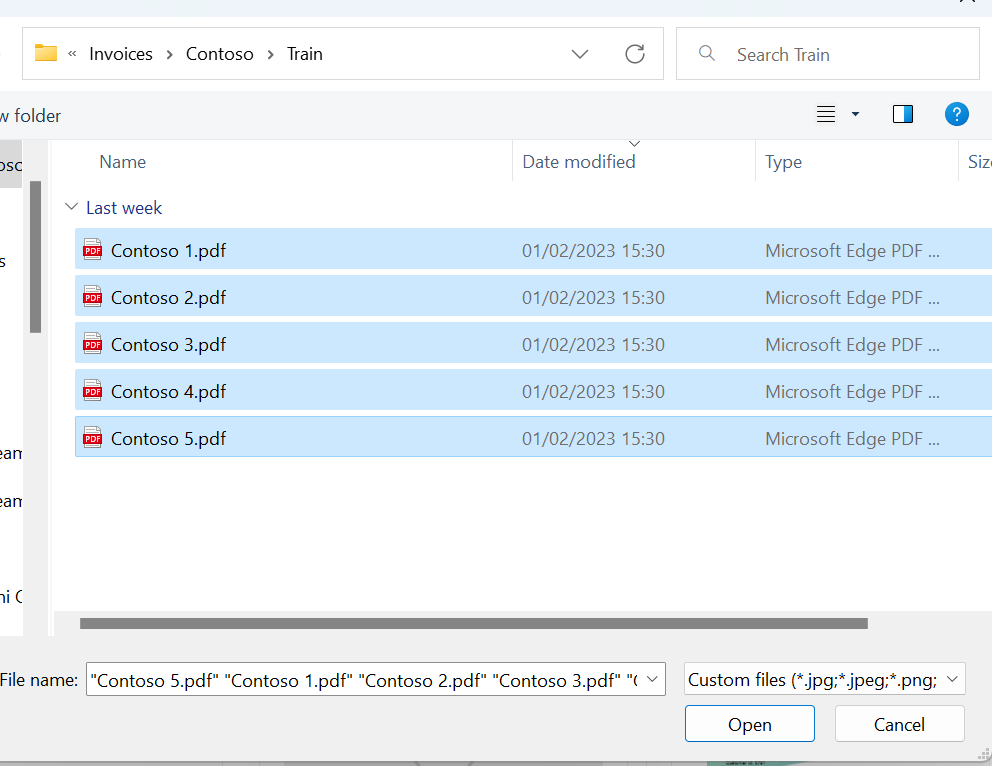The width and height of the screenshot is (992, 766).
Task: Open the Custom files type filter dropdown
Action: click(x=824, y=679)
